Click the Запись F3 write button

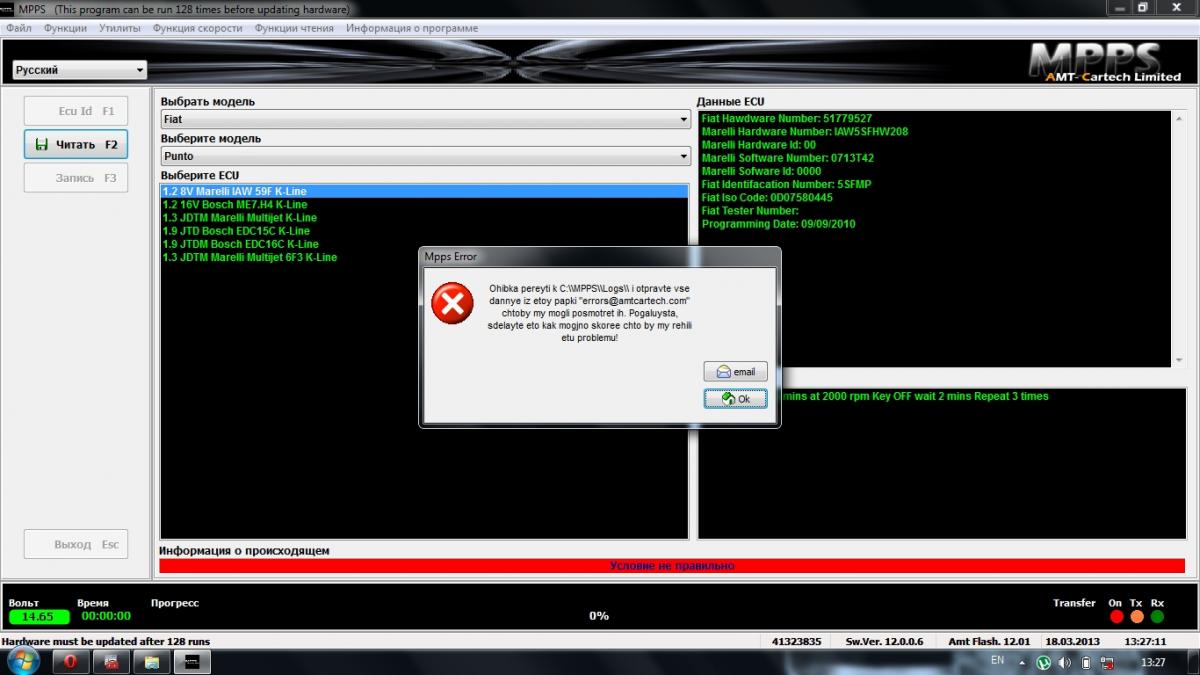[x=76, y=178]
